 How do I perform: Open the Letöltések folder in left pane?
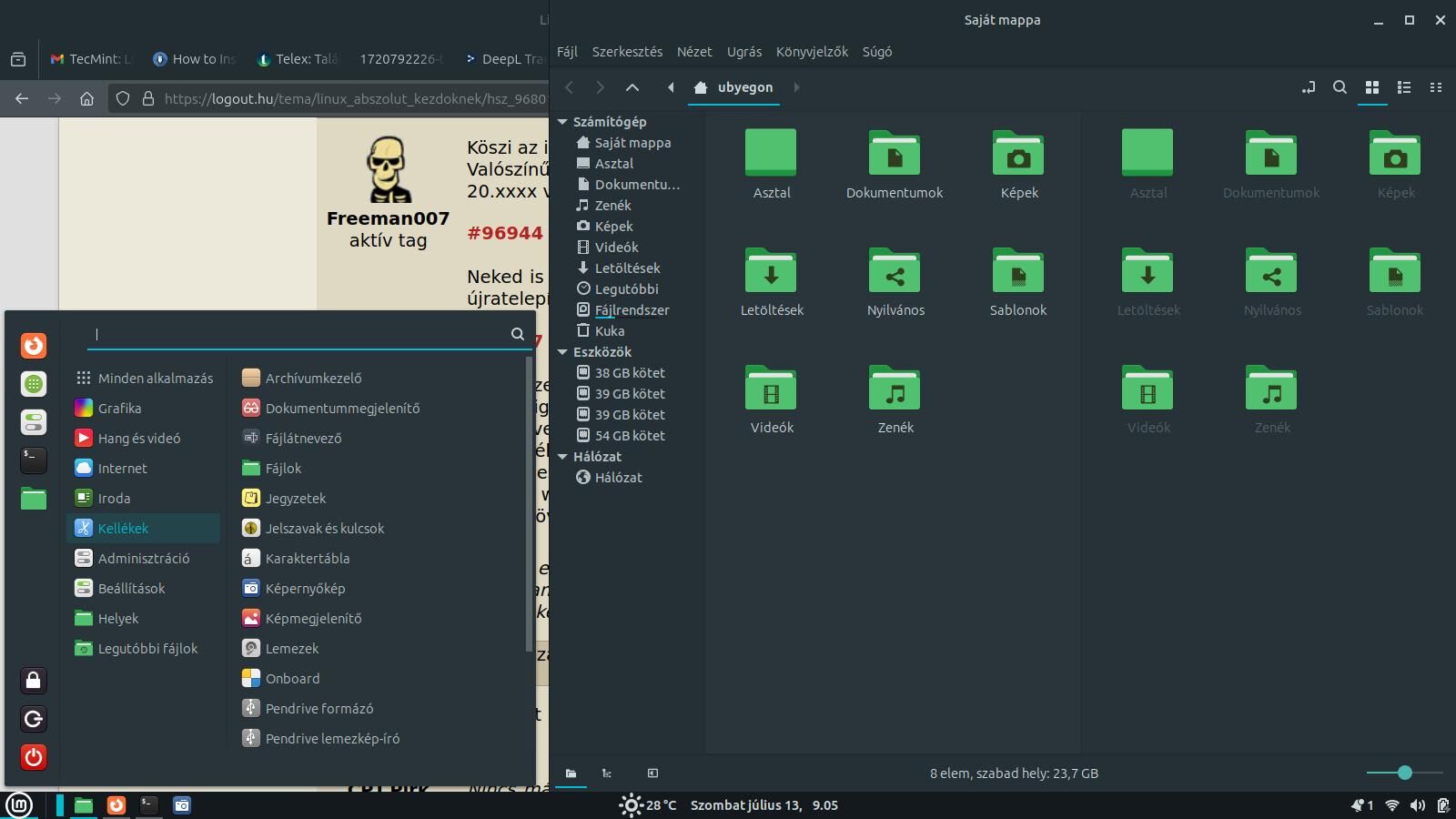(772, 282)
